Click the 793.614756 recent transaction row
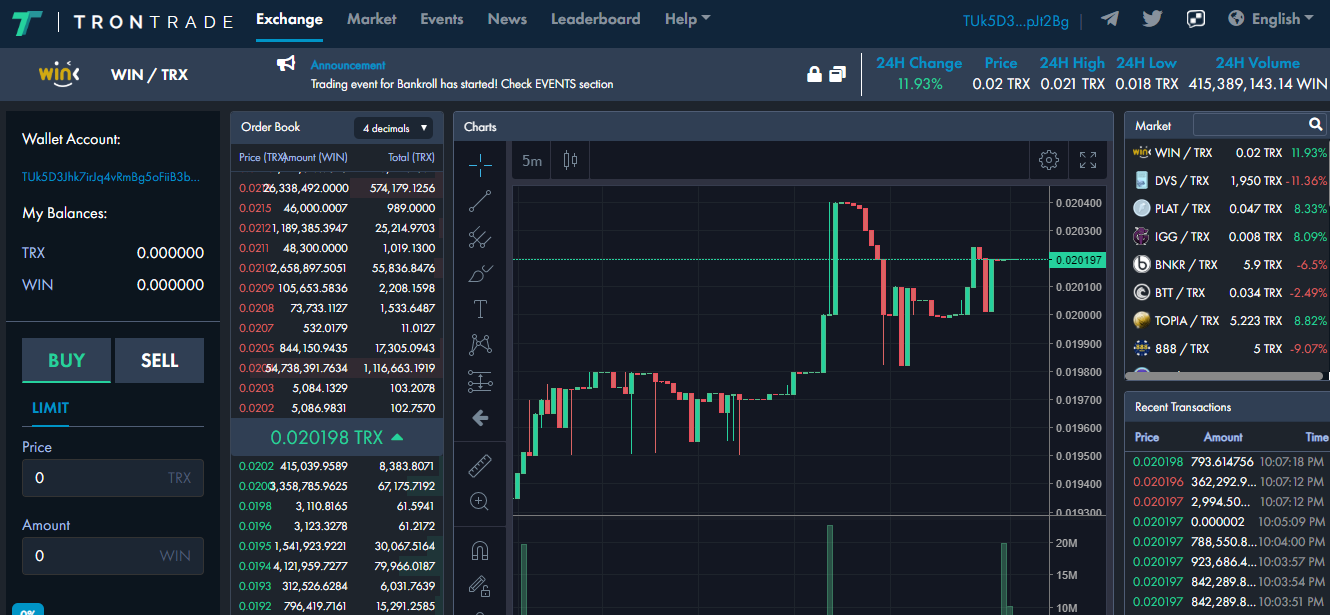 point(1229,462)
